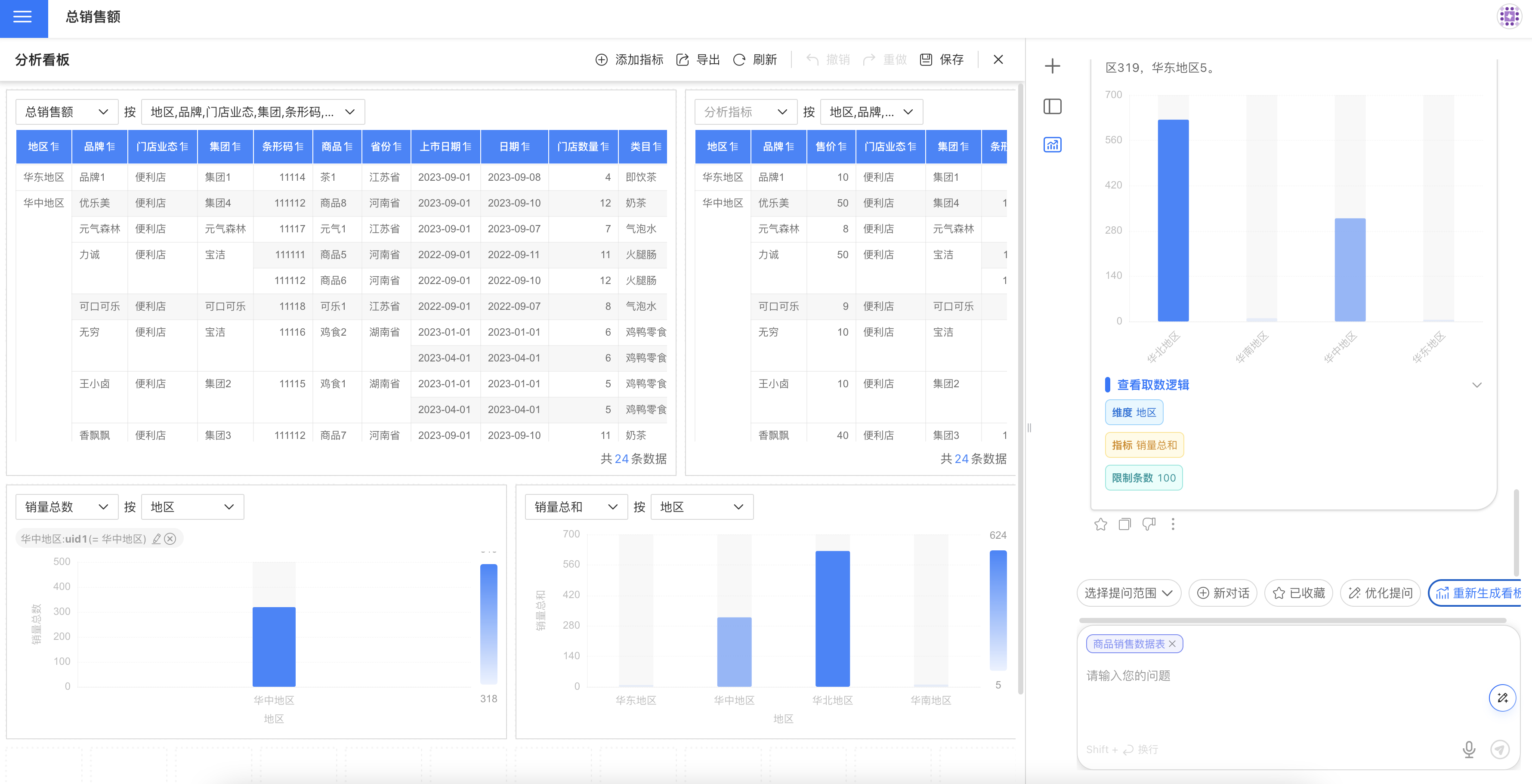This screenshot has width=1532, height=784.
Task: Open the 总销售额 indicator dropdown
Action: [67, 112]
